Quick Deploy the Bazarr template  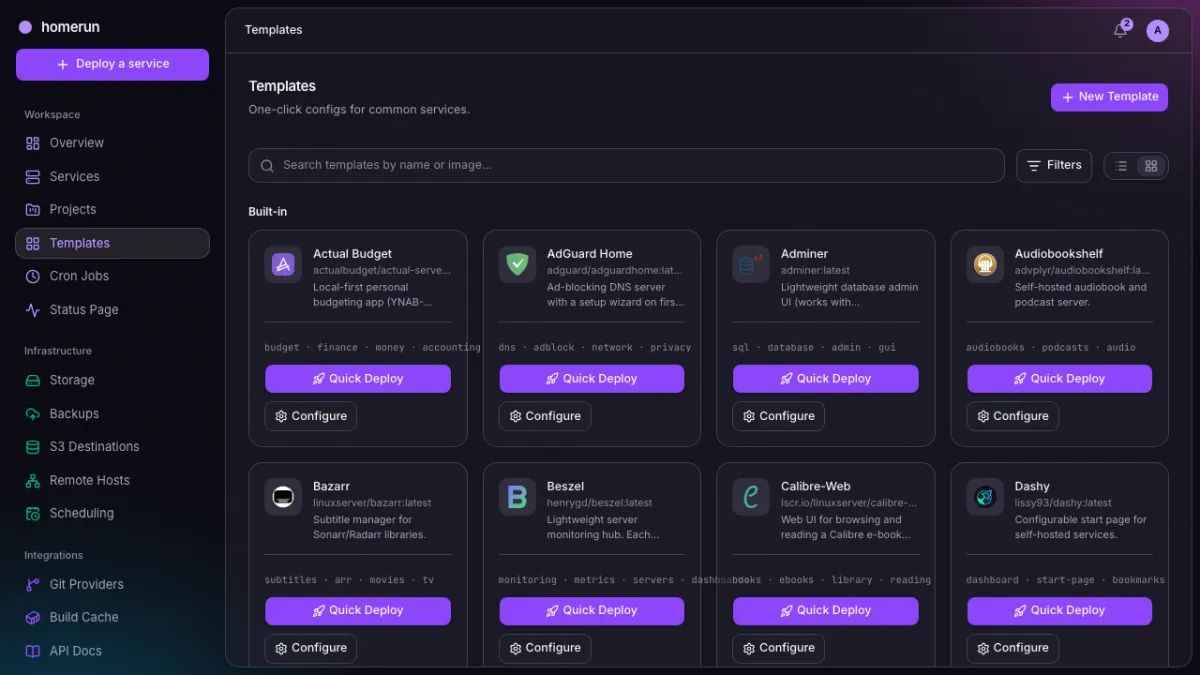point(358,611)
